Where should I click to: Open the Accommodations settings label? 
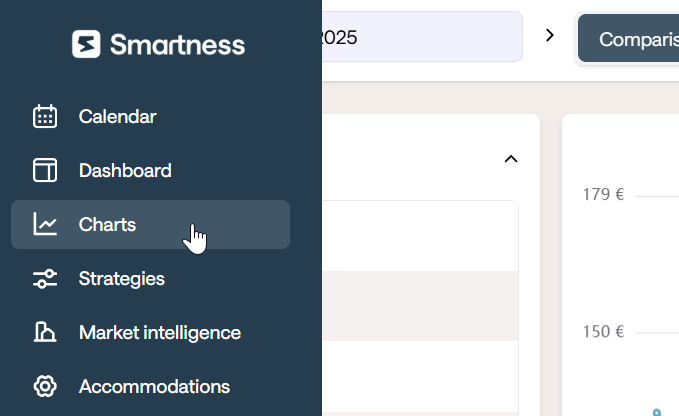tap(154, 387)
